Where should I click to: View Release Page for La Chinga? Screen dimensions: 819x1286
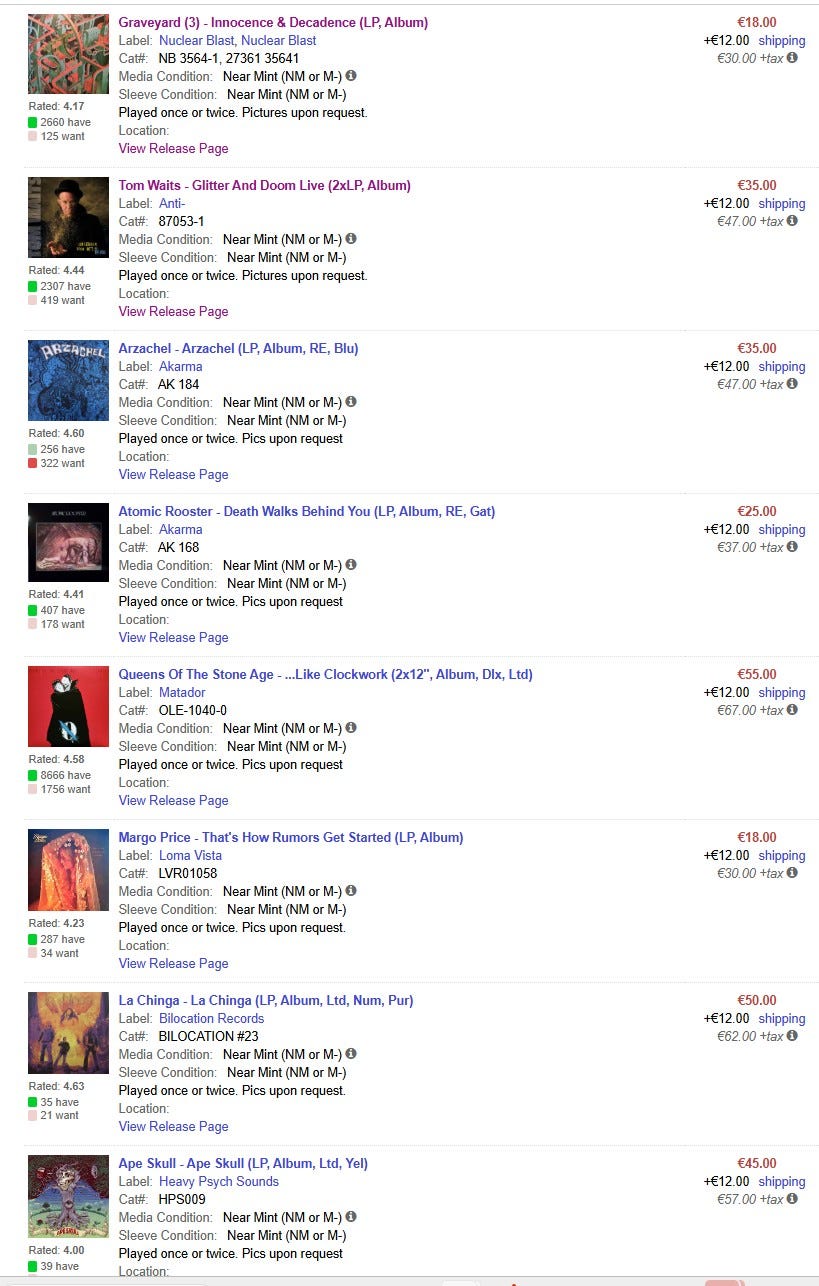click(174, 1126)
